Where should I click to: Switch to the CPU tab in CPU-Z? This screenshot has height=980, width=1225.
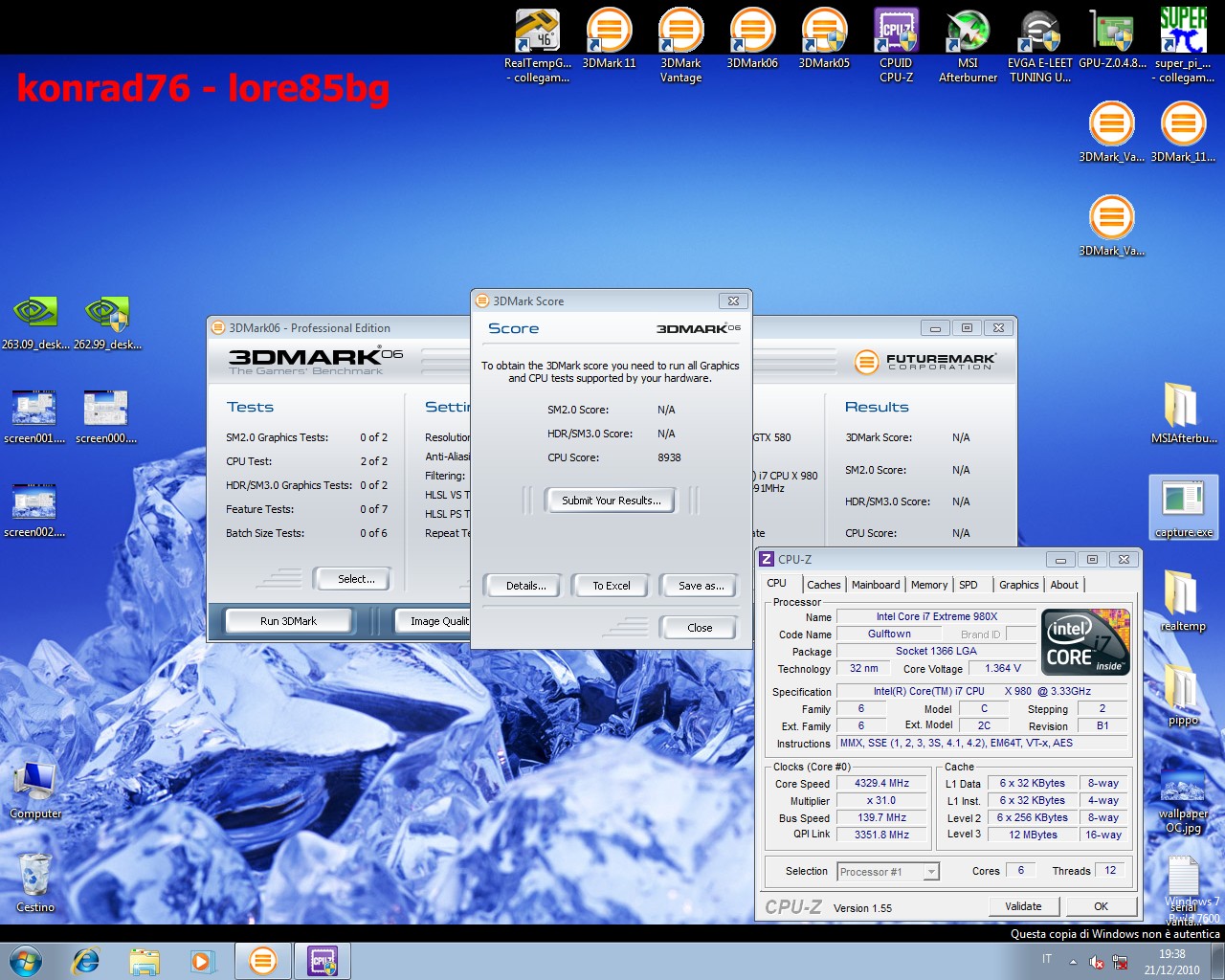pos(776,584)
